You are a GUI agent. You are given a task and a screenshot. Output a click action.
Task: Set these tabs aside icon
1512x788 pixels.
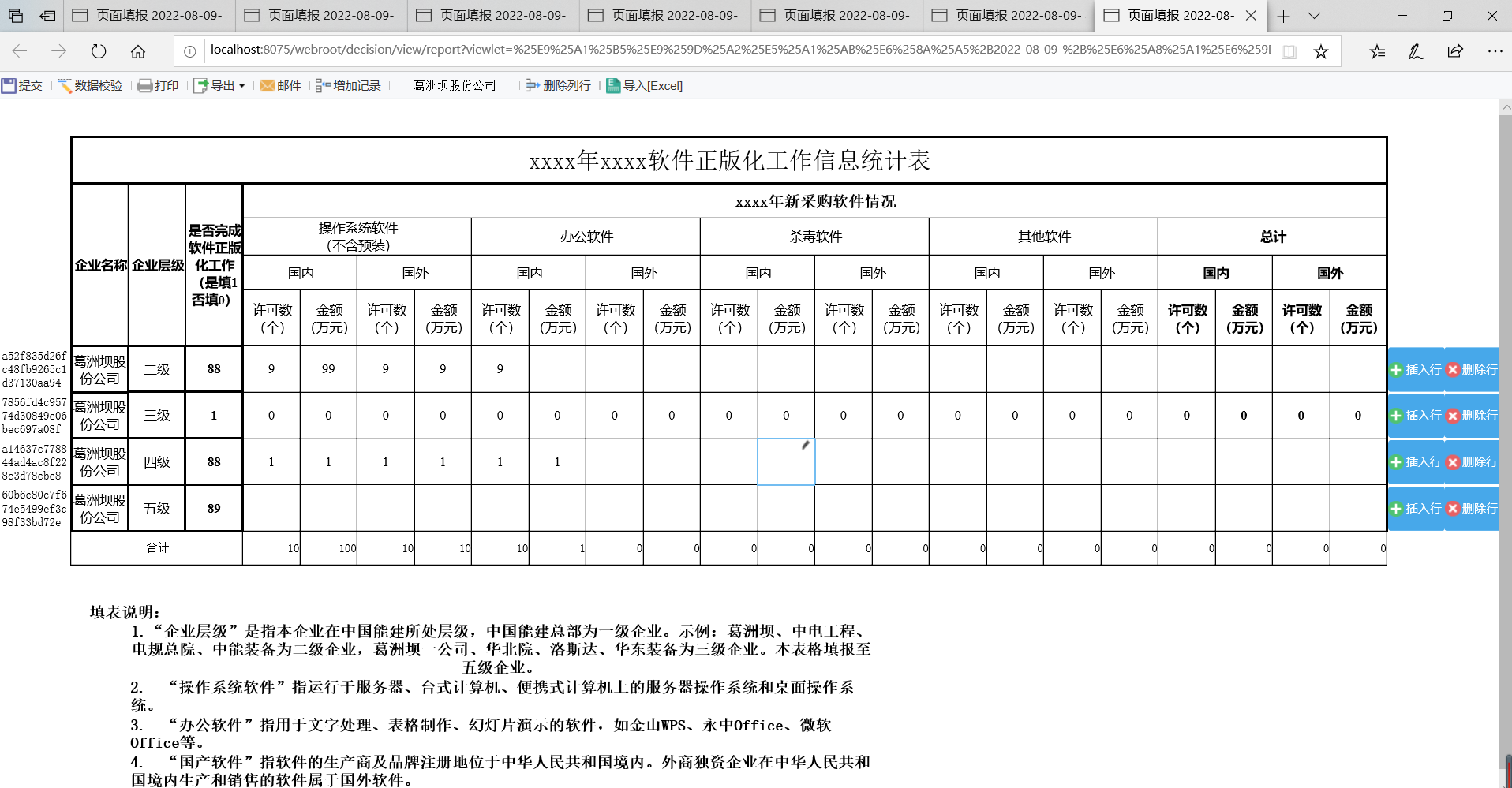click(x=47, y=16)
